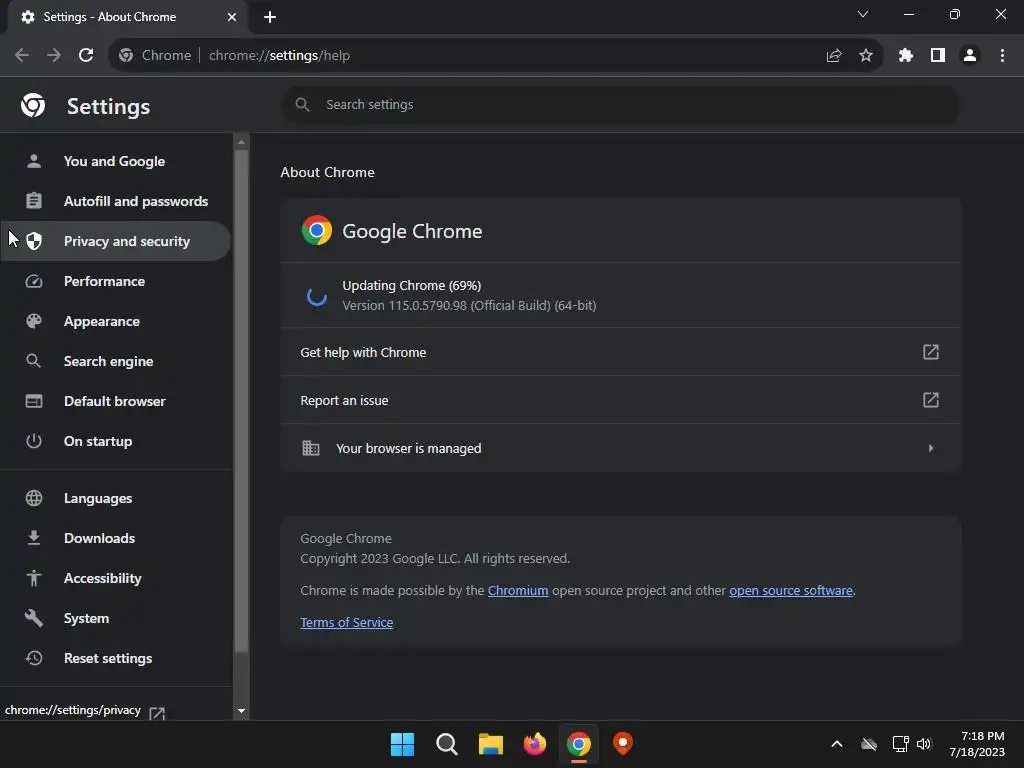Open a new tab with the plus button
1024x768 pixels.
pos(270,17)
